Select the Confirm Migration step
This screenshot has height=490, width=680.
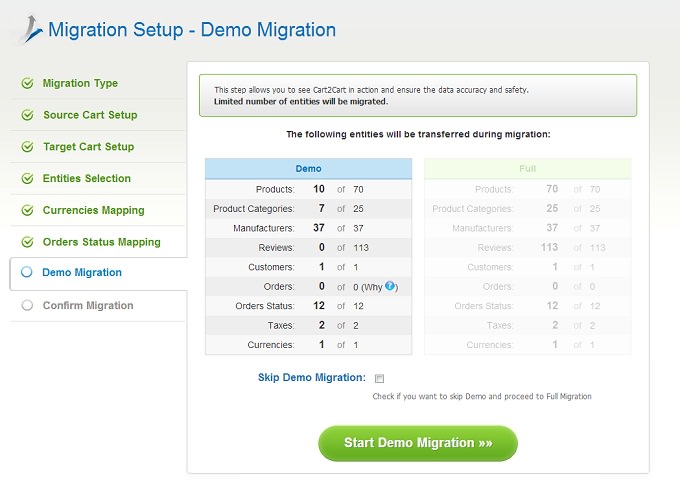[x=88, y=305]
